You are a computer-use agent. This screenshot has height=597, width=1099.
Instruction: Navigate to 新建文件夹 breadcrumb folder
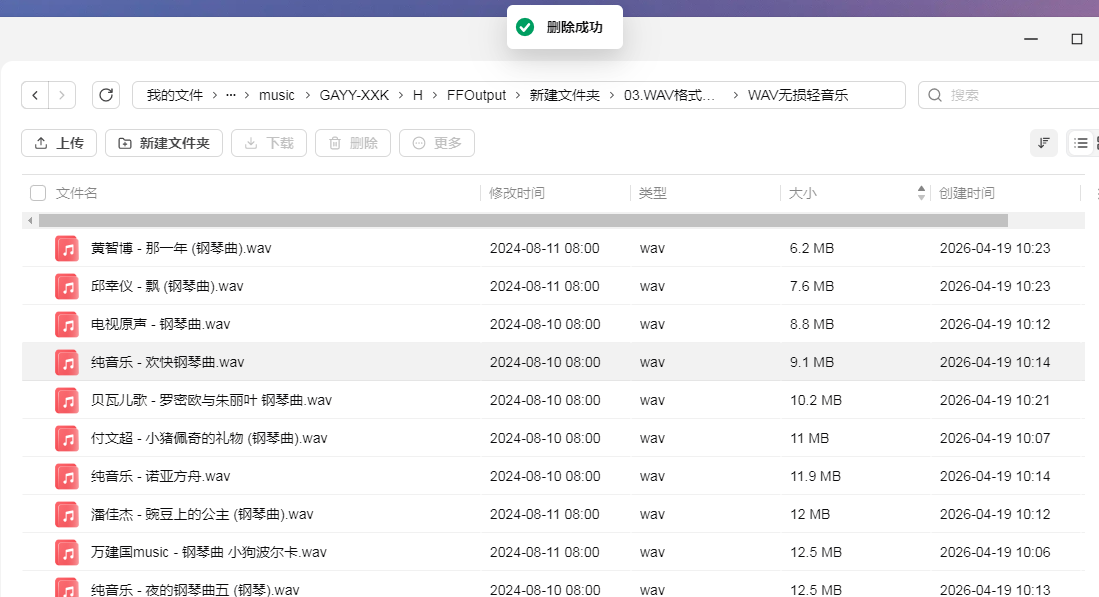tap(565, 95)
